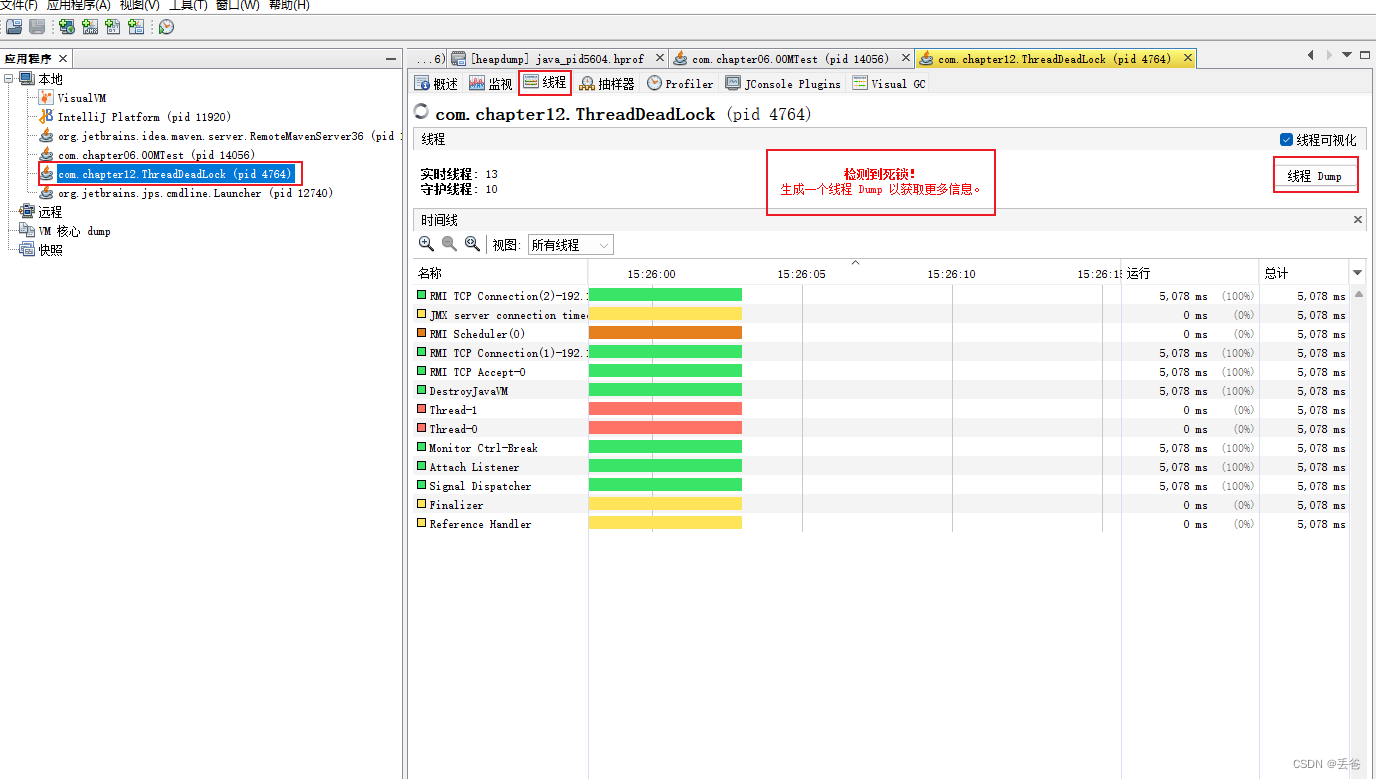The height and width of the screenshot is (779, 1376).
Task: Switch to the 概述 tab
Action: tap(437, 84)
